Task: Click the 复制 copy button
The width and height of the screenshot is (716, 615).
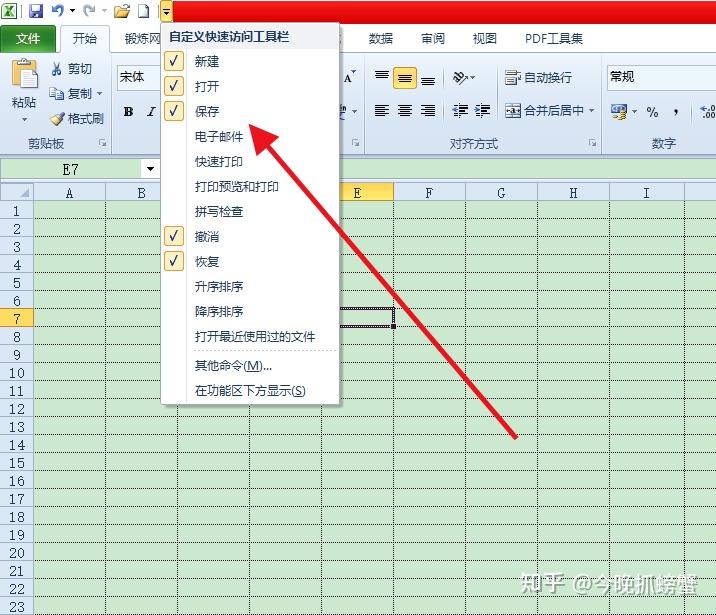Action: (70, 94)
